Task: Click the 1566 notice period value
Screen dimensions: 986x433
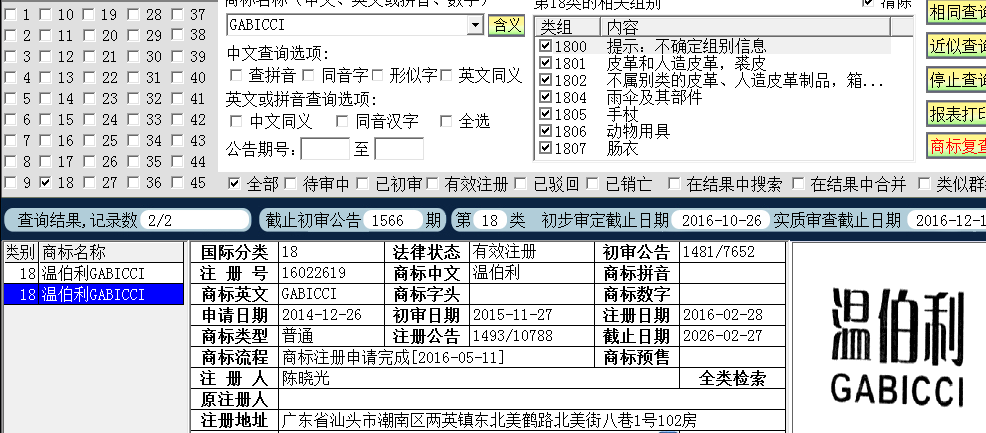Action: pyautogui.click(x=393, y=220)
